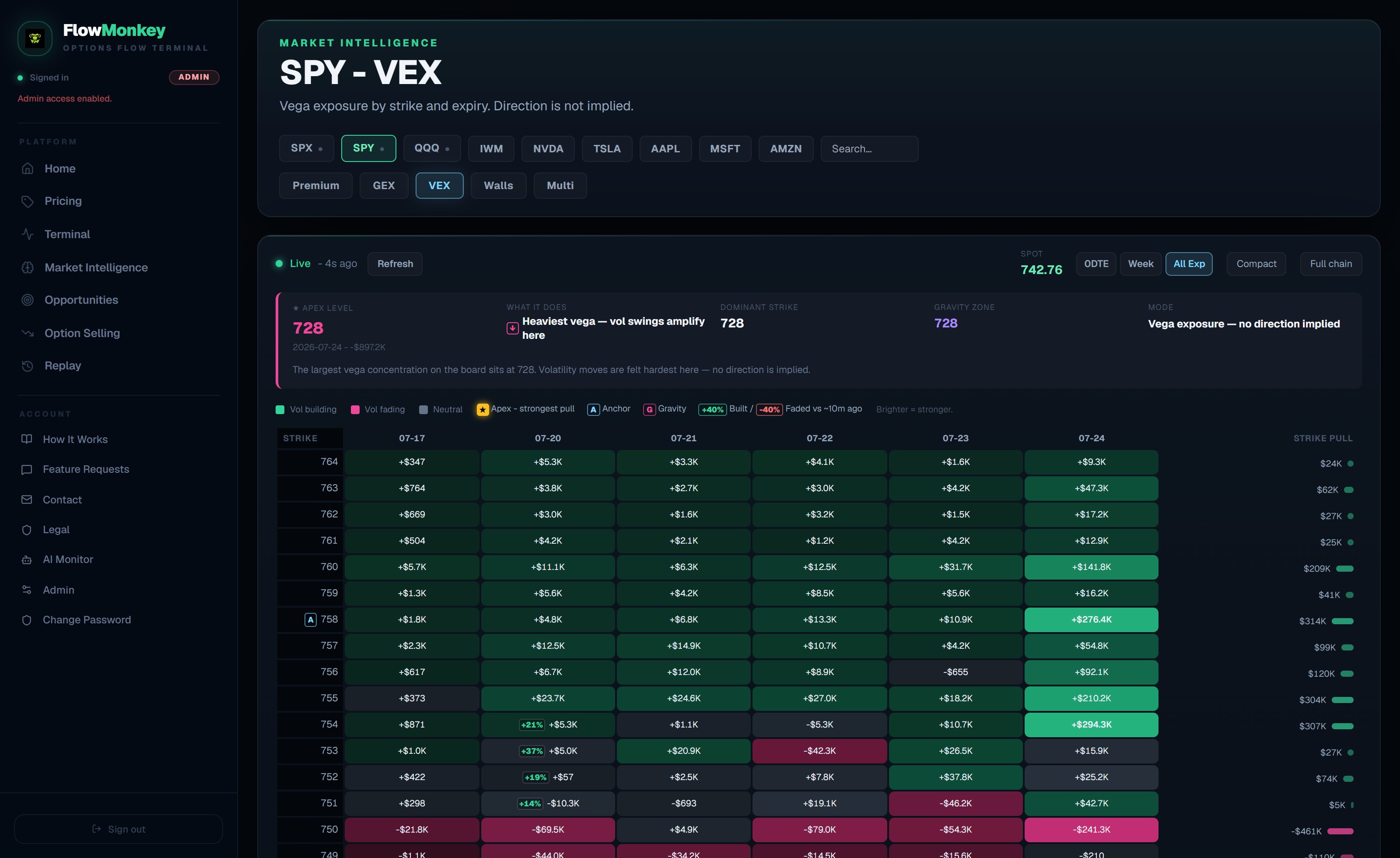This screenshot has height=858, width=1400.
Task: Click the Apex star legend icon
Action: coord(483,409)
